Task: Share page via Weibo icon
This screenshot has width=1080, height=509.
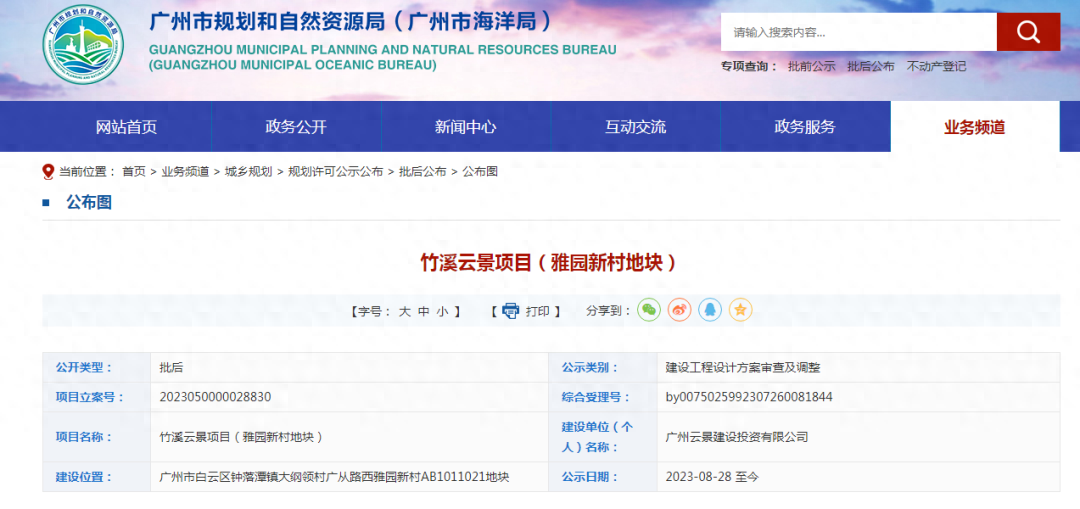Action: point(679,311)
